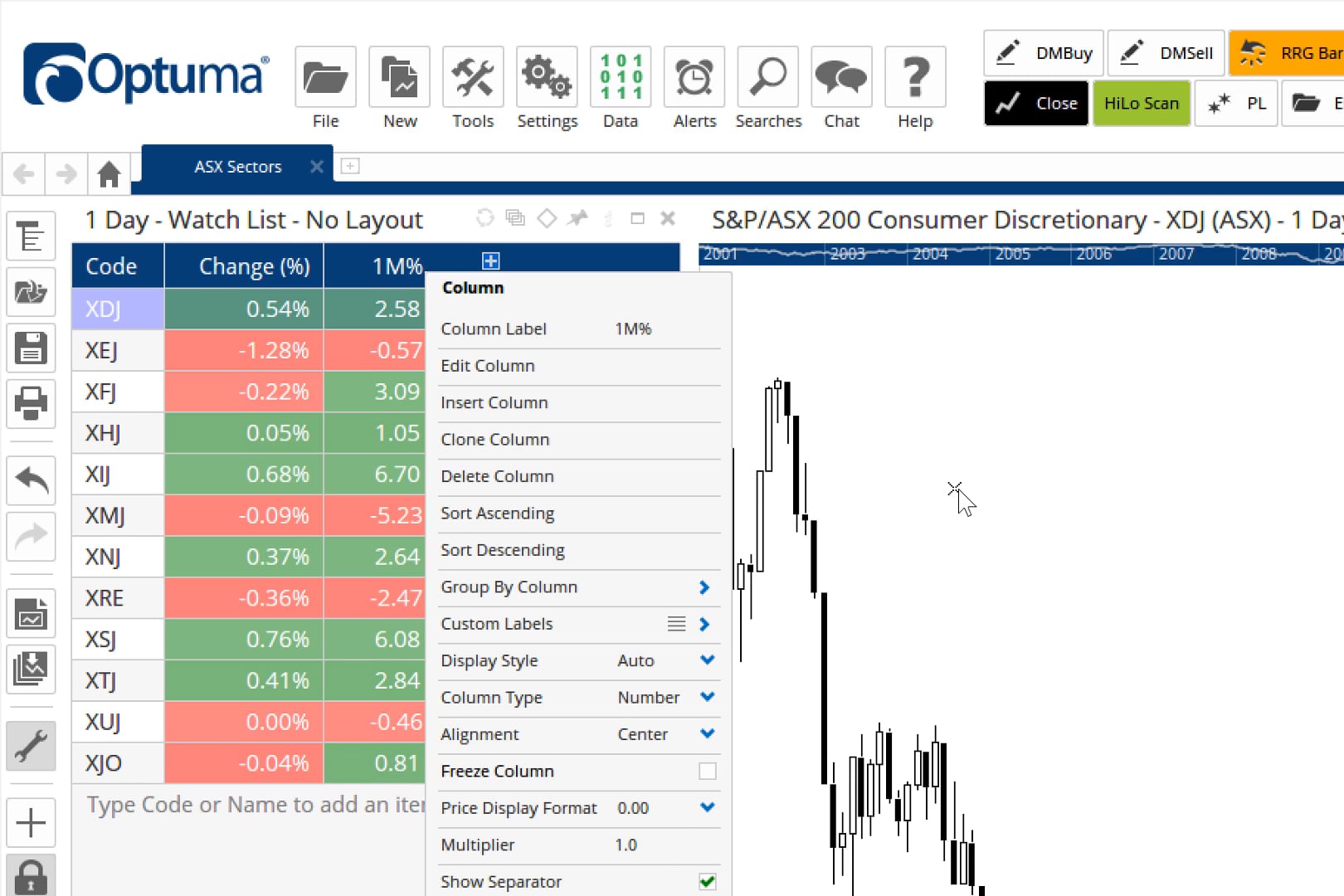Click the New document icon

400,77
